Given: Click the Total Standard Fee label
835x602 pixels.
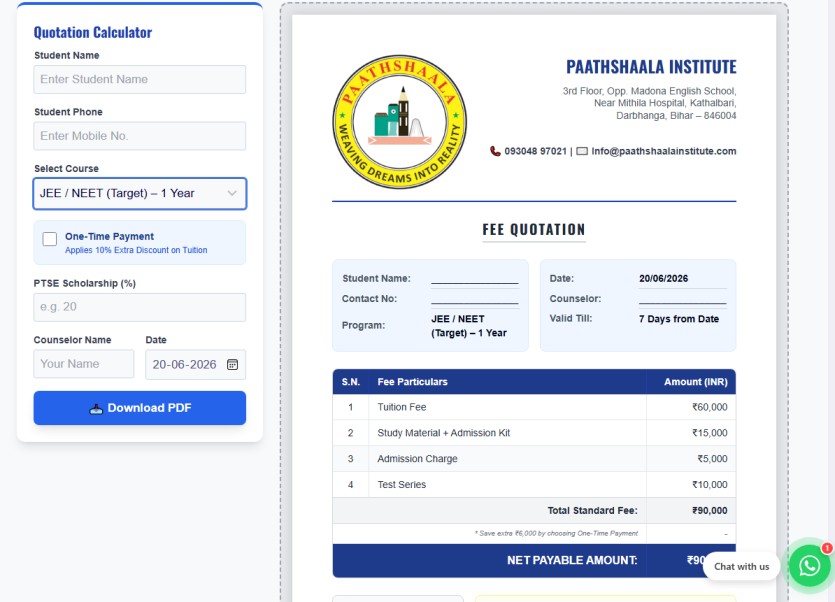Looking at the screenshot, I should click(x=592, y=510).
